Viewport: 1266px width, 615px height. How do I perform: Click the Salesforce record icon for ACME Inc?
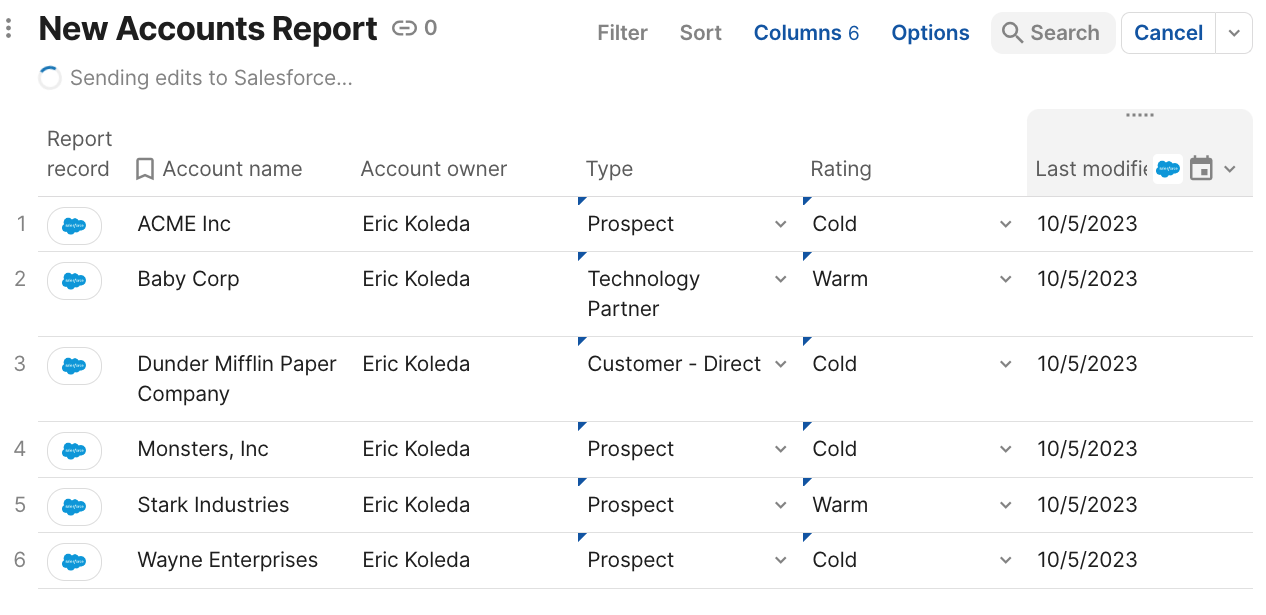click(74, 225)
